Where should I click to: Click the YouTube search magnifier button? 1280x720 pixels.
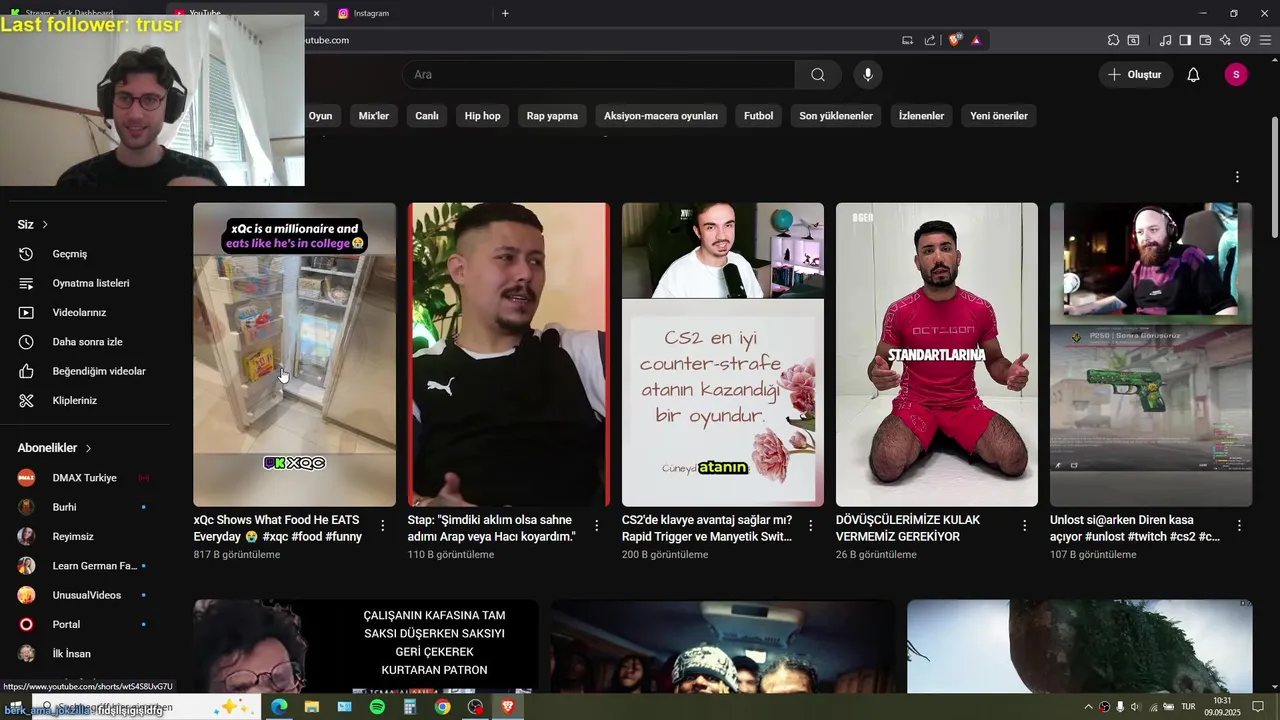[818, 75]
